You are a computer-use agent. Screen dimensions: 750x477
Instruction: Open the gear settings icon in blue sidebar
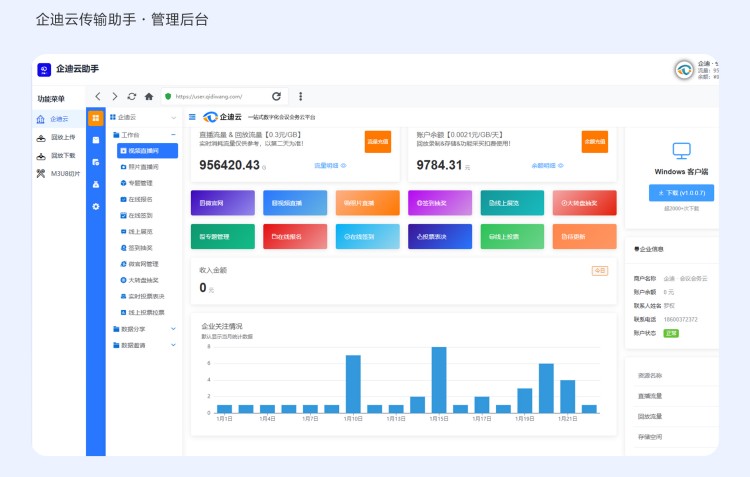[95, 206]
